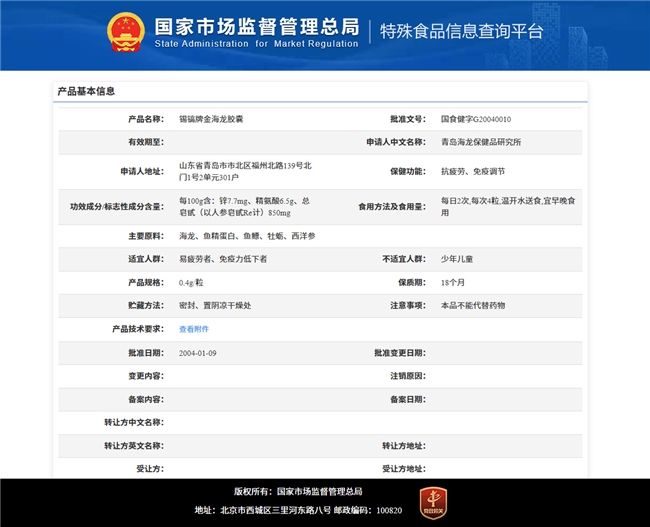The image size is (650, 527).
Task: Click the main ingredients list starting with 海龙
Action: 247,236
